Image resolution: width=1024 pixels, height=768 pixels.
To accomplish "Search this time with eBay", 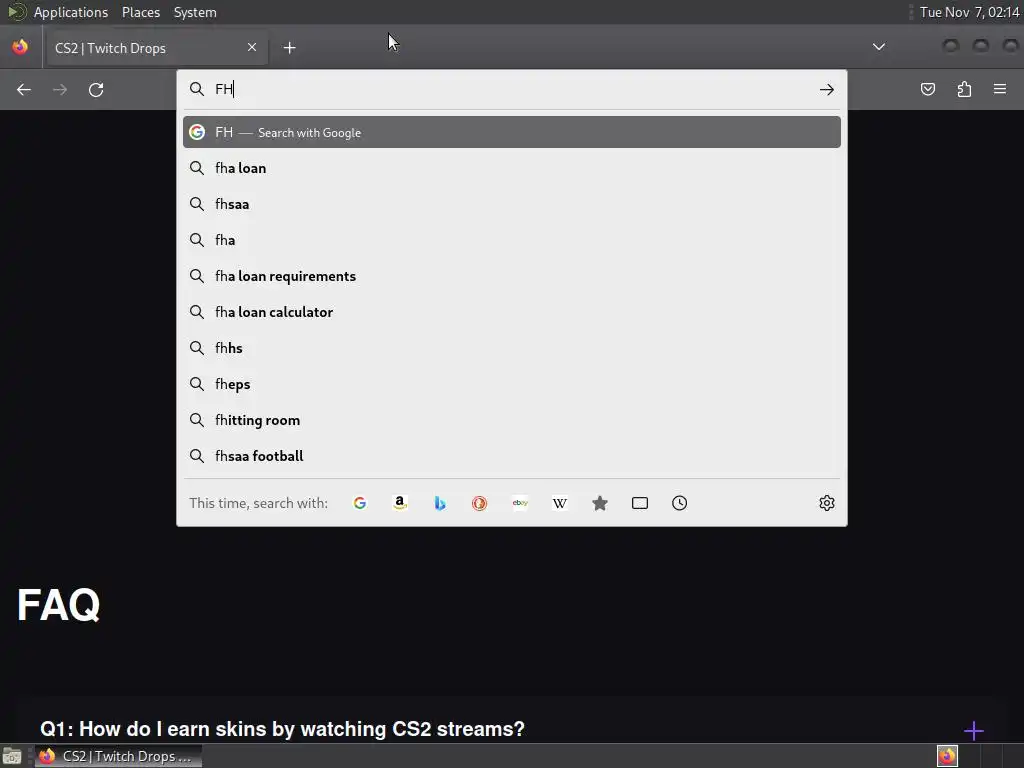I will pos(520,503).
